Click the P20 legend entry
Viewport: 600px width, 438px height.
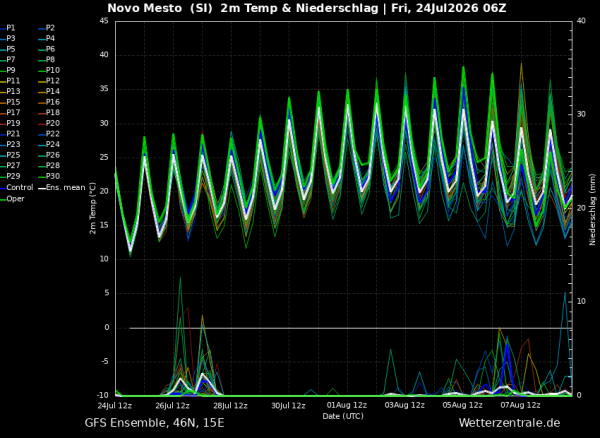coord(49,123)
